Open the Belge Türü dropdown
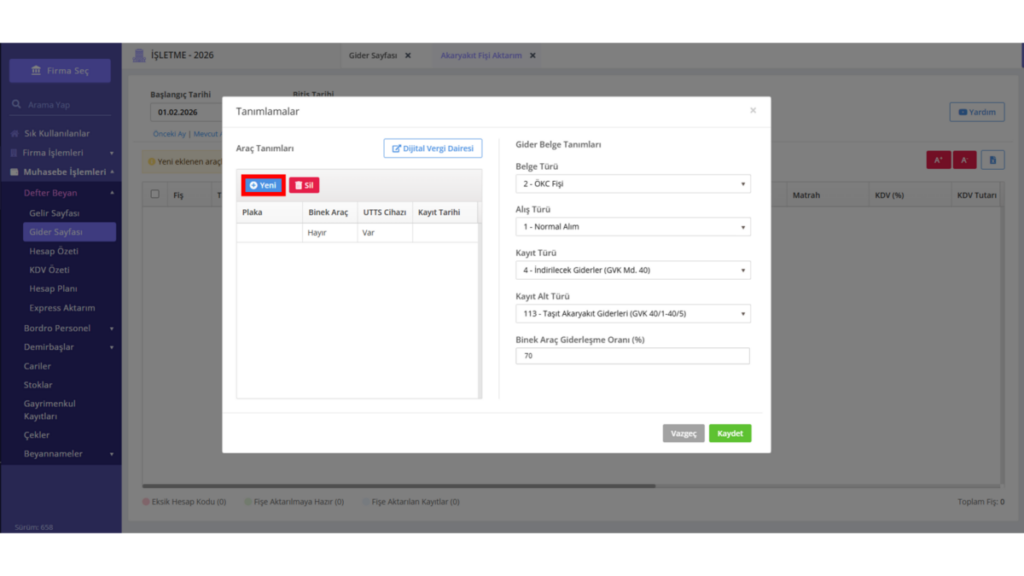The image size is (1024, 576). pyautogui.click(x=633, y=184)
